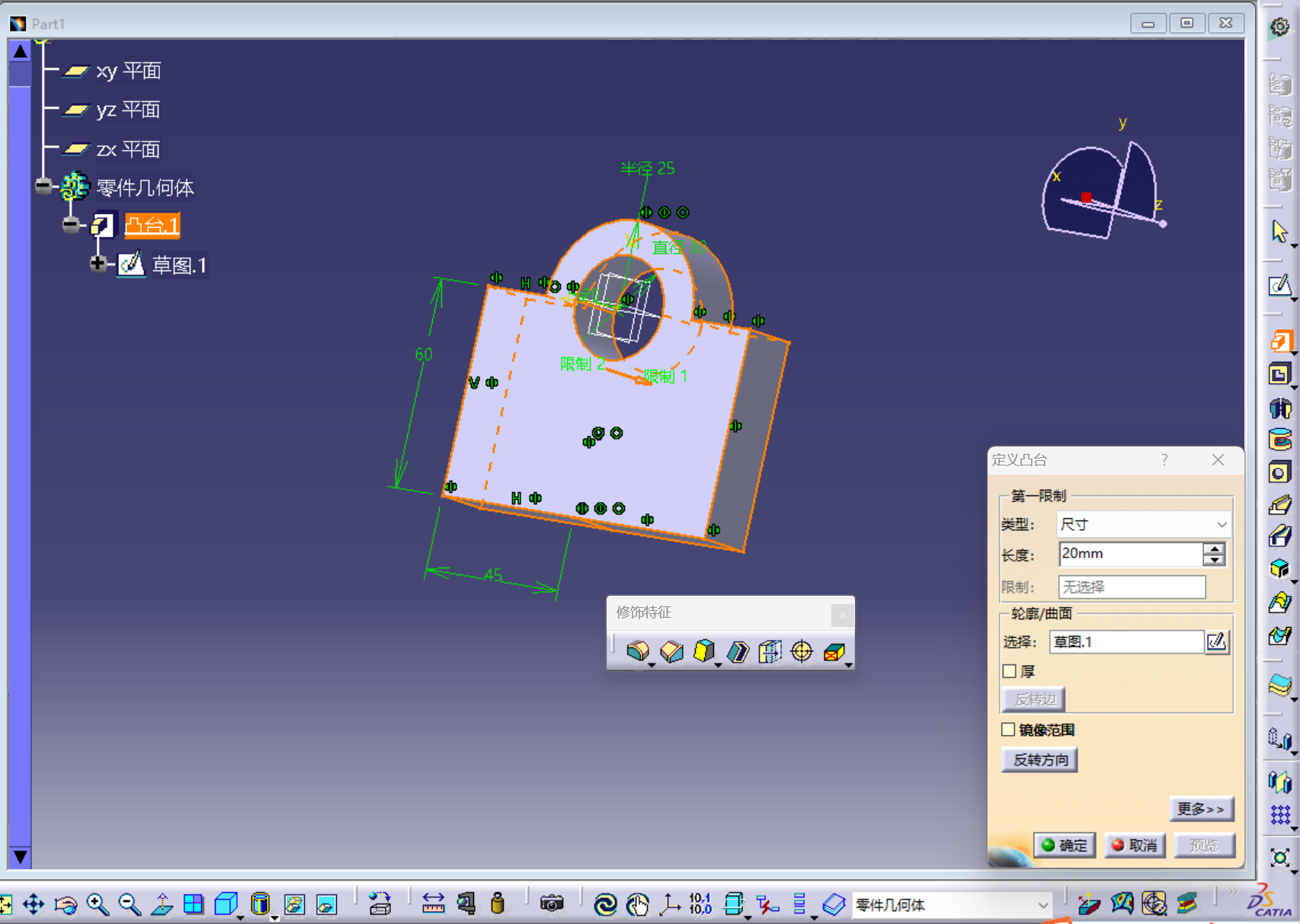Click tree scrollbar up arrow
Screen dimensions: 1300x924
[x=21, y=51]
